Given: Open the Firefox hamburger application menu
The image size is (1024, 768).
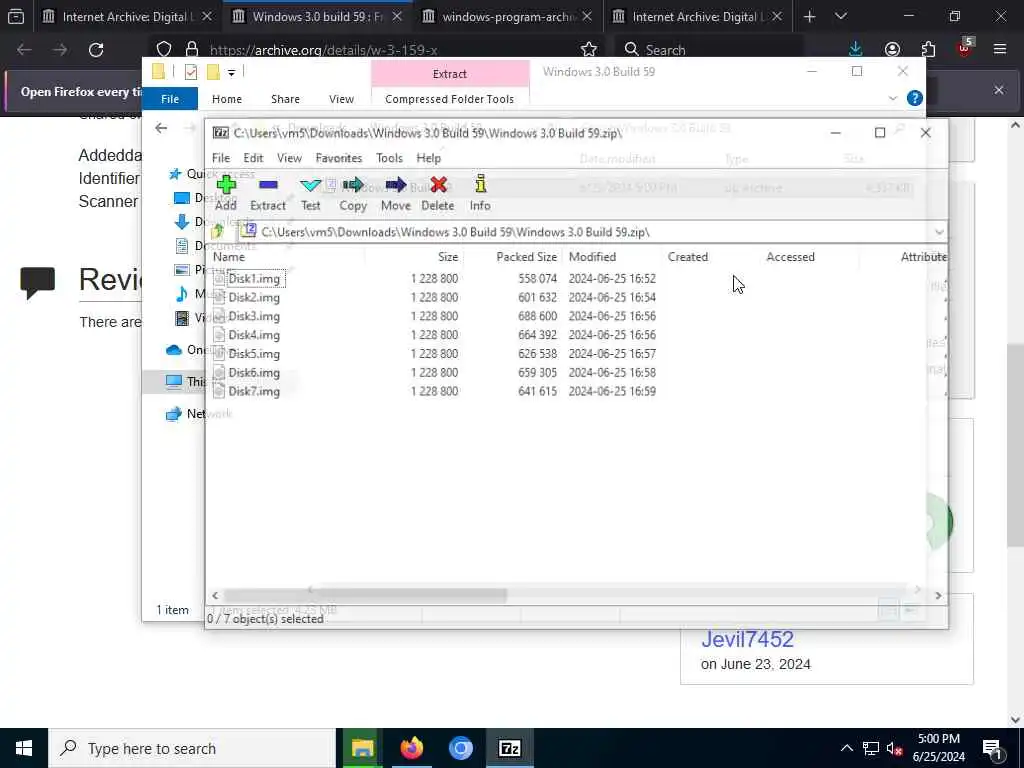Looking at the screenshot, I should coord(1000,50).
